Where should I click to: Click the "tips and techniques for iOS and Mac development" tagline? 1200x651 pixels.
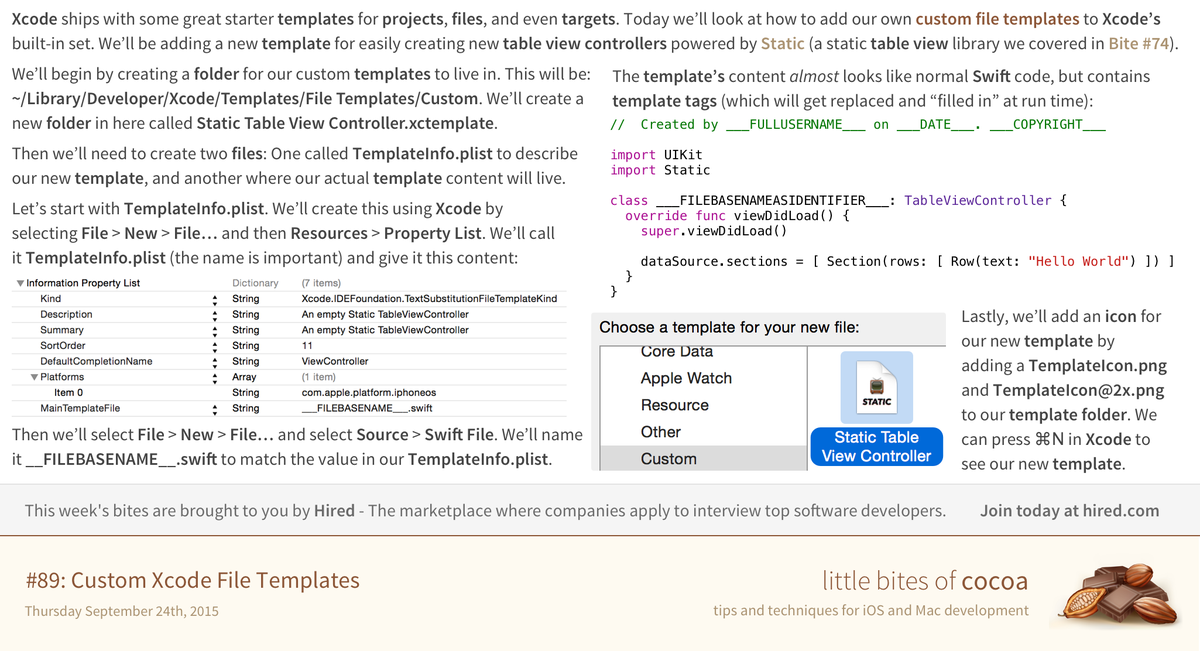point(871,610)
